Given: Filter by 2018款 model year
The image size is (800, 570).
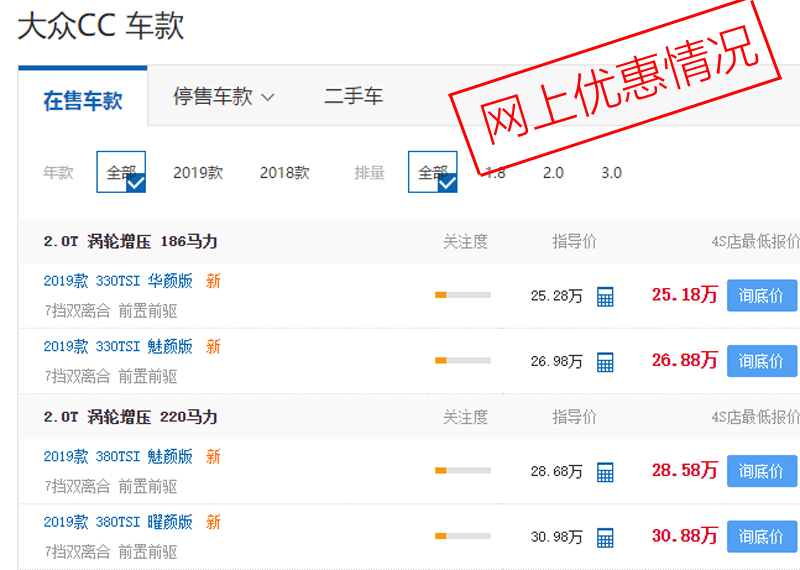Looking at the screenshot, I should click(x=285, y=172).
